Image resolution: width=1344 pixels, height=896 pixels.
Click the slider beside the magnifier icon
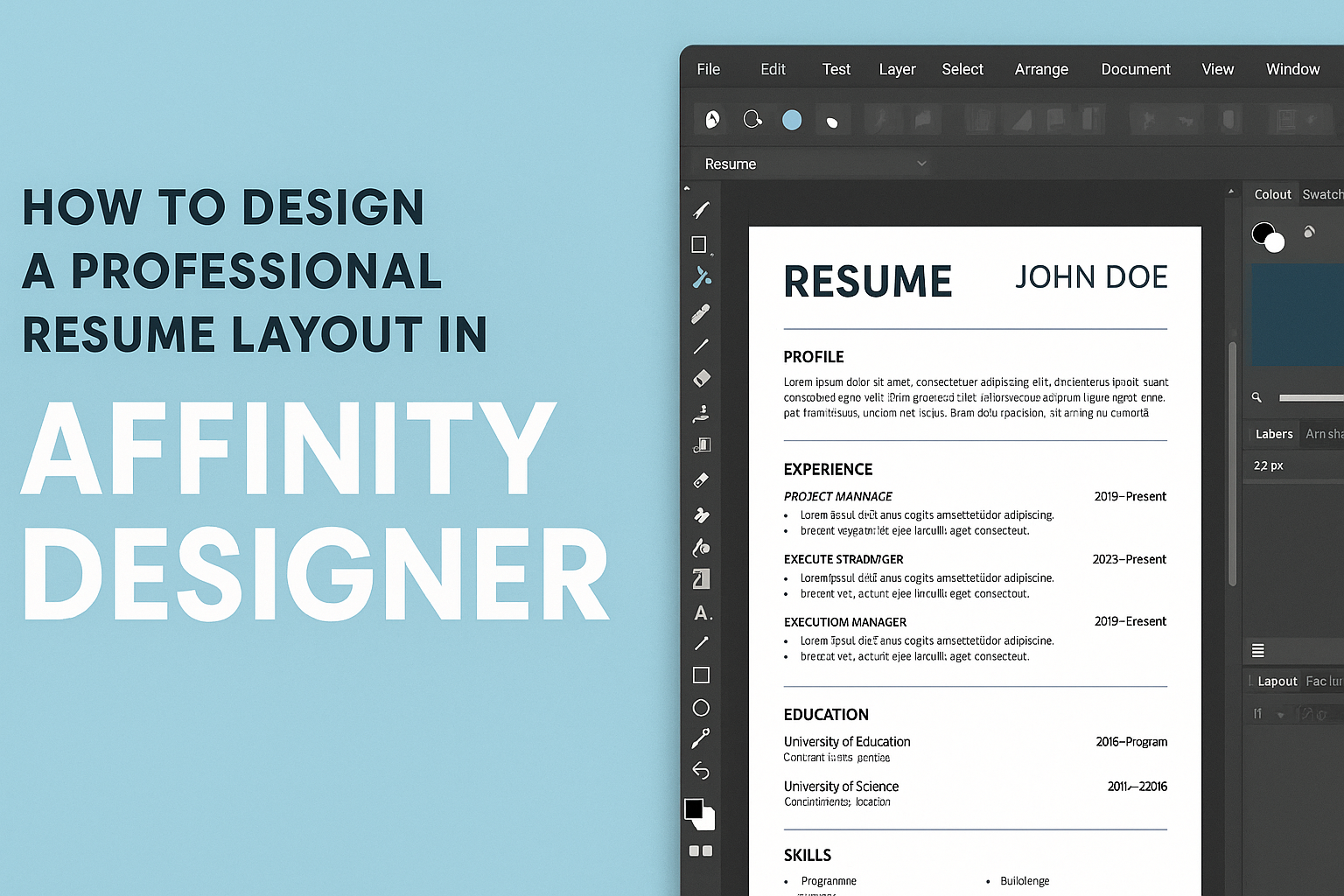1311,398
